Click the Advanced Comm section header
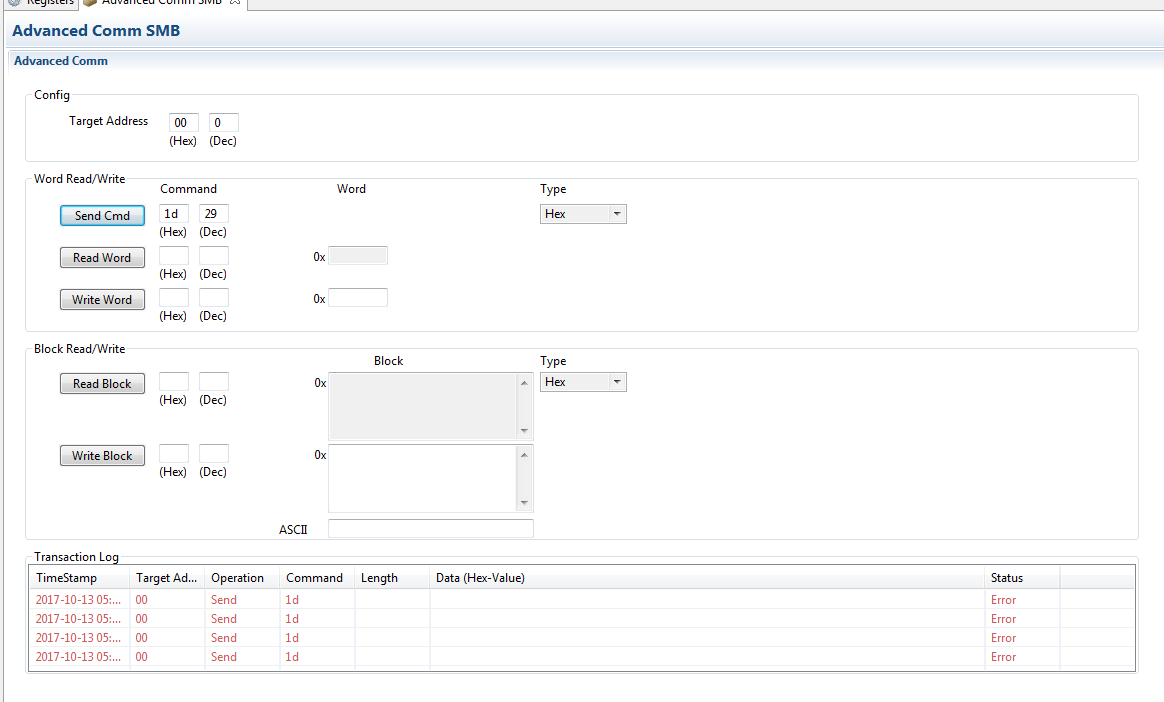 [61, 61]
